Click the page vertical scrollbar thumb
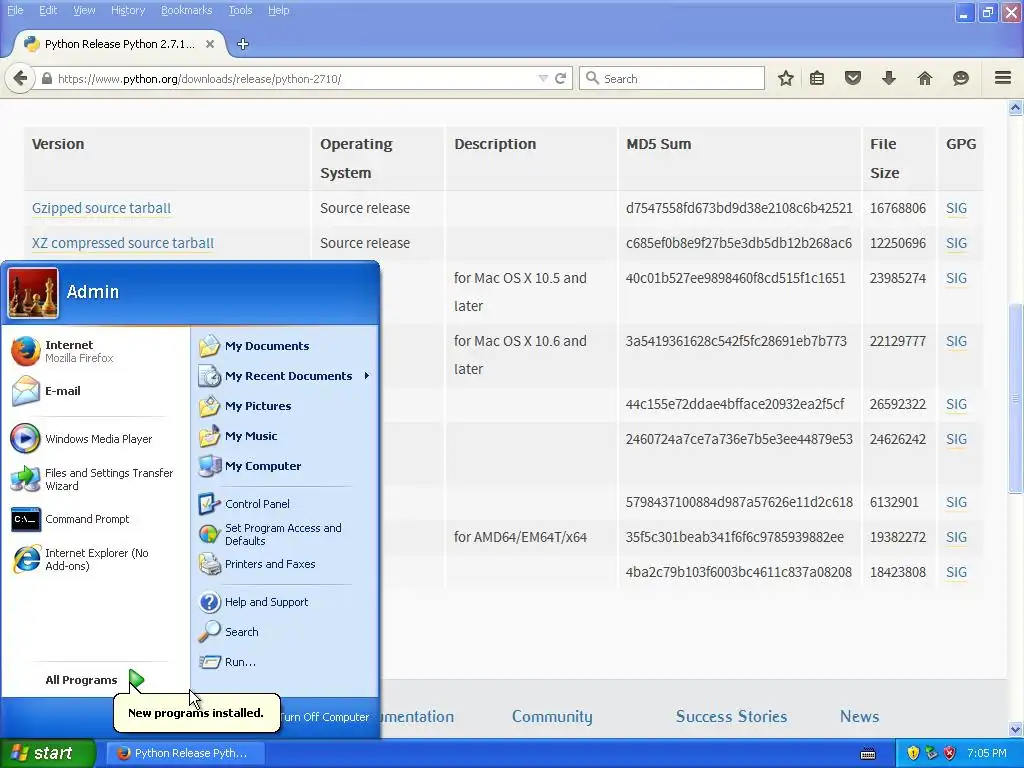1024x768 pixels. tap(1015, 398)
